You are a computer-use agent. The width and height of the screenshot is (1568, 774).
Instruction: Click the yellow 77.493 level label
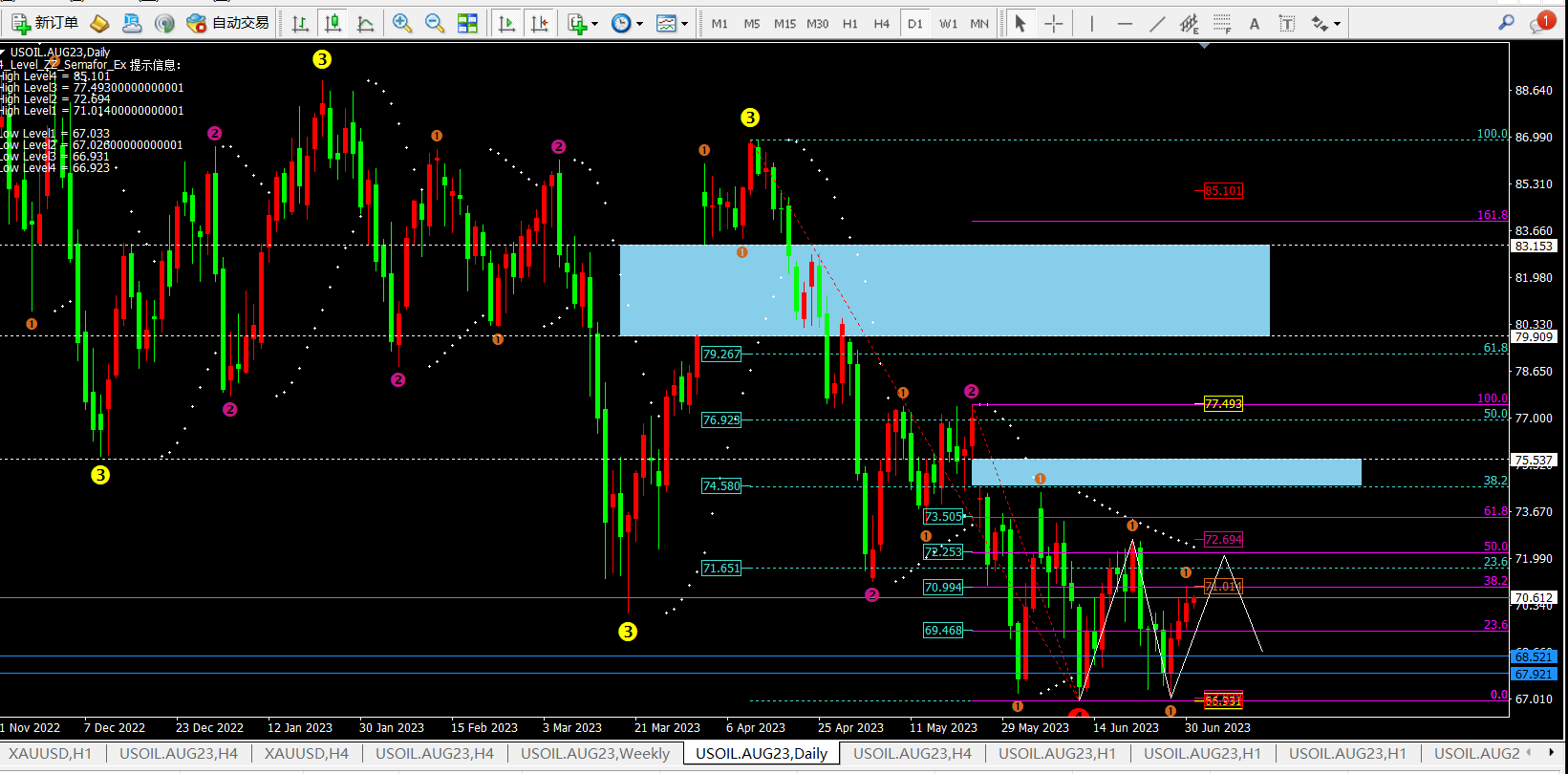[x=1223, y=404]
